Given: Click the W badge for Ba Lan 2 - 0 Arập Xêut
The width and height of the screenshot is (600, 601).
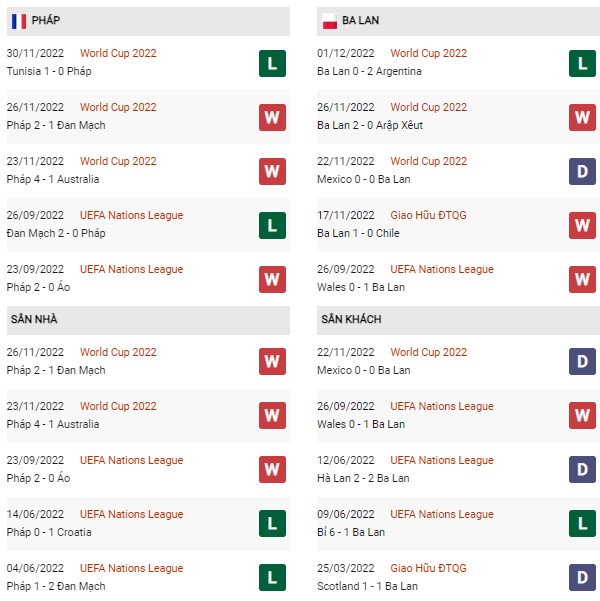Looking at the screenshot, I should tap(582, 117).
